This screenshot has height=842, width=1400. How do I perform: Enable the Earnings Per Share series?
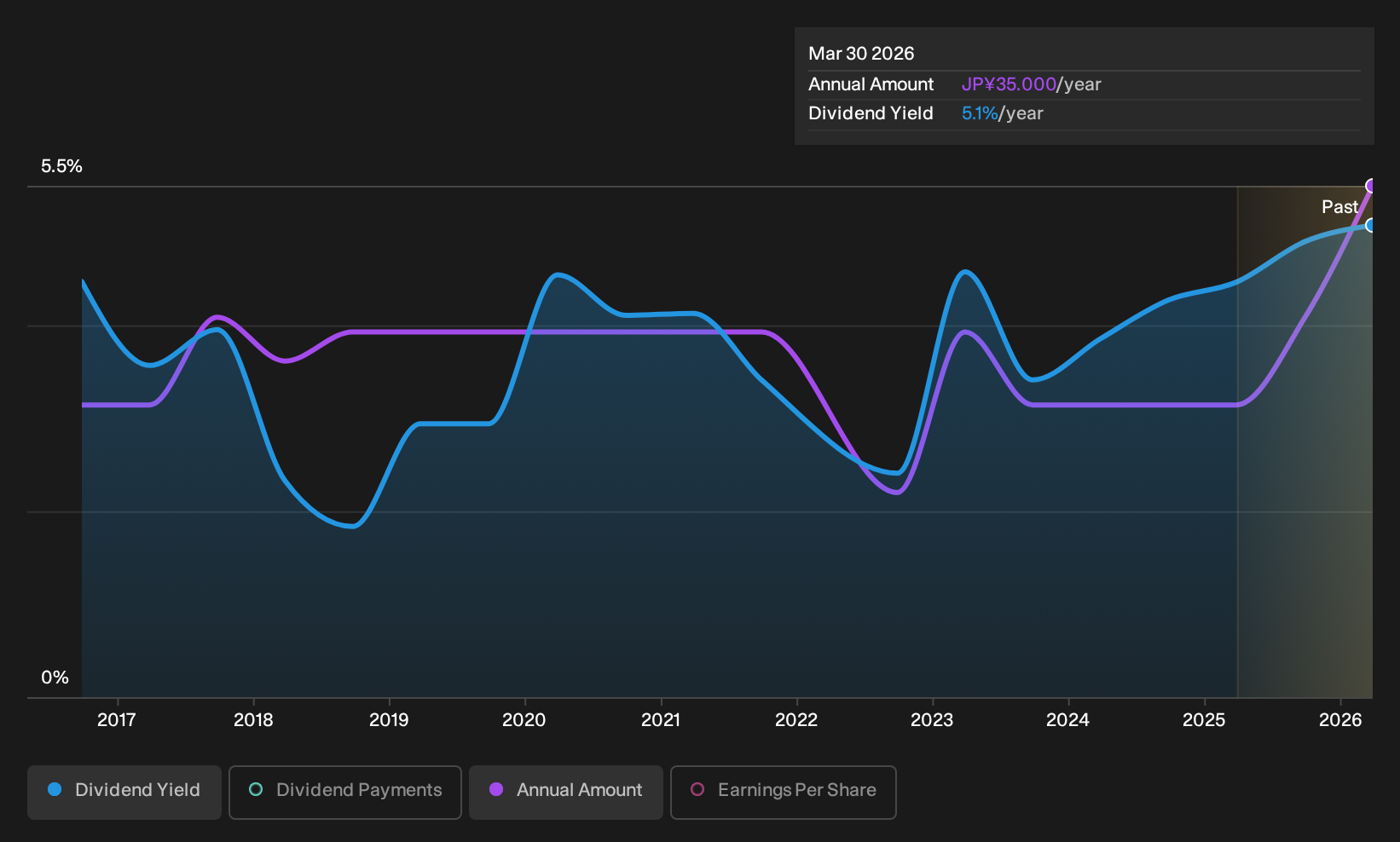[784, 792]
